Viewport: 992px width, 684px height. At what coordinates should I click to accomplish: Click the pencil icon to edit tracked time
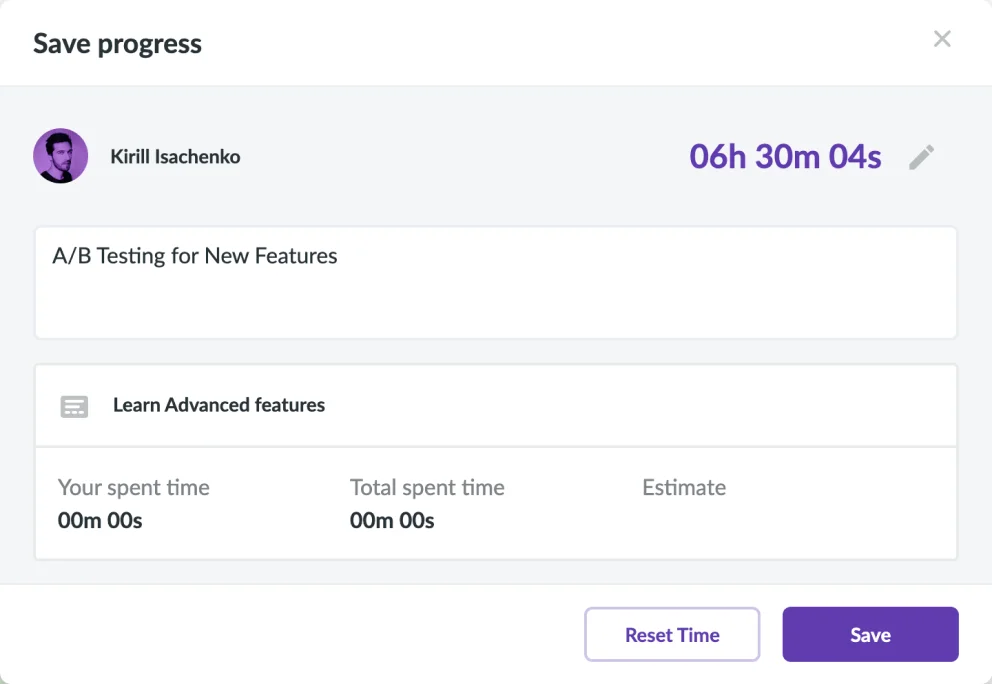point(921,157)
